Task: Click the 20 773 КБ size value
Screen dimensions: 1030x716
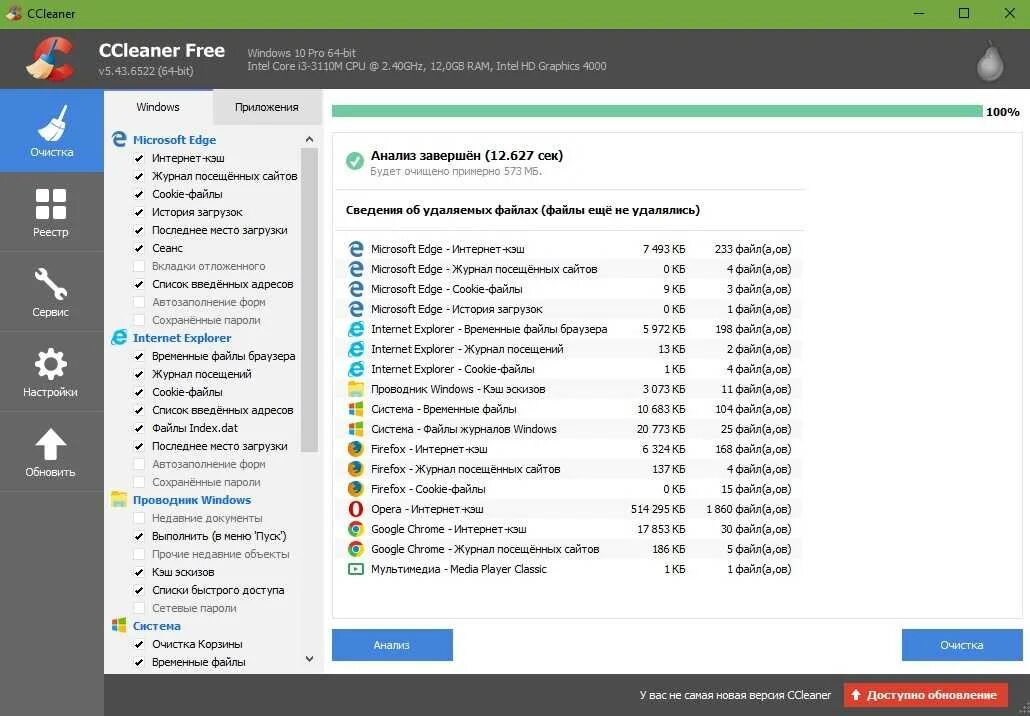Action: point(661,429)
